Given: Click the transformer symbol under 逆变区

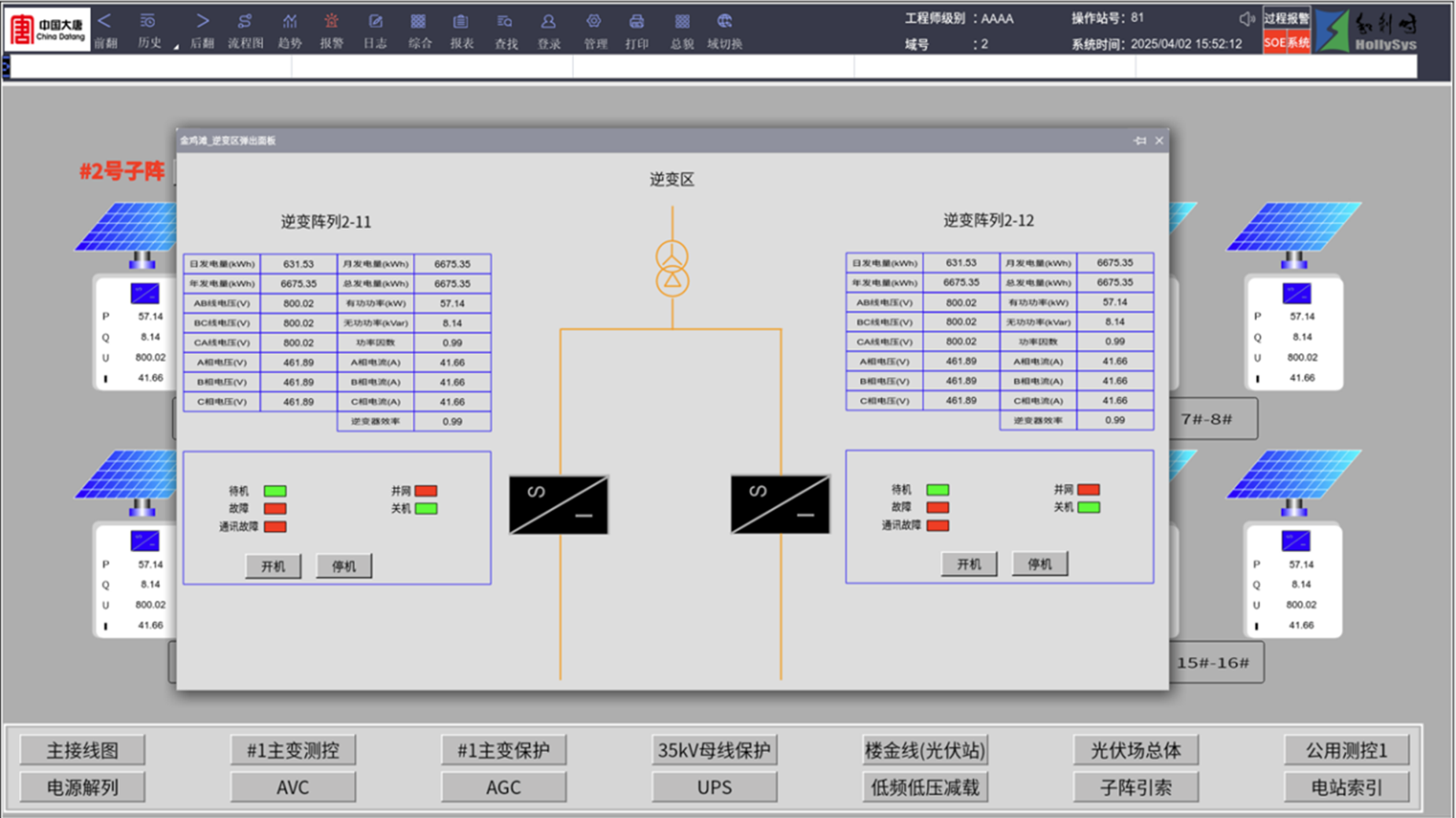Looking at the screenshot, I should (x=672, y=269).
